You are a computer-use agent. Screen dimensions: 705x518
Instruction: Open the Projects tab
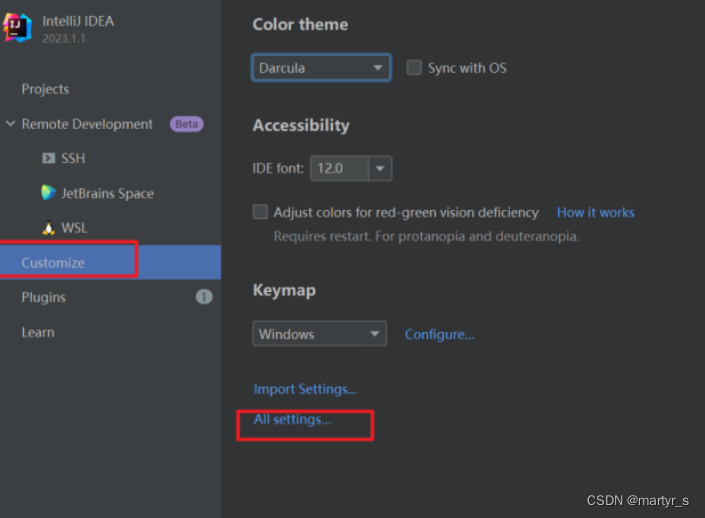45,89
